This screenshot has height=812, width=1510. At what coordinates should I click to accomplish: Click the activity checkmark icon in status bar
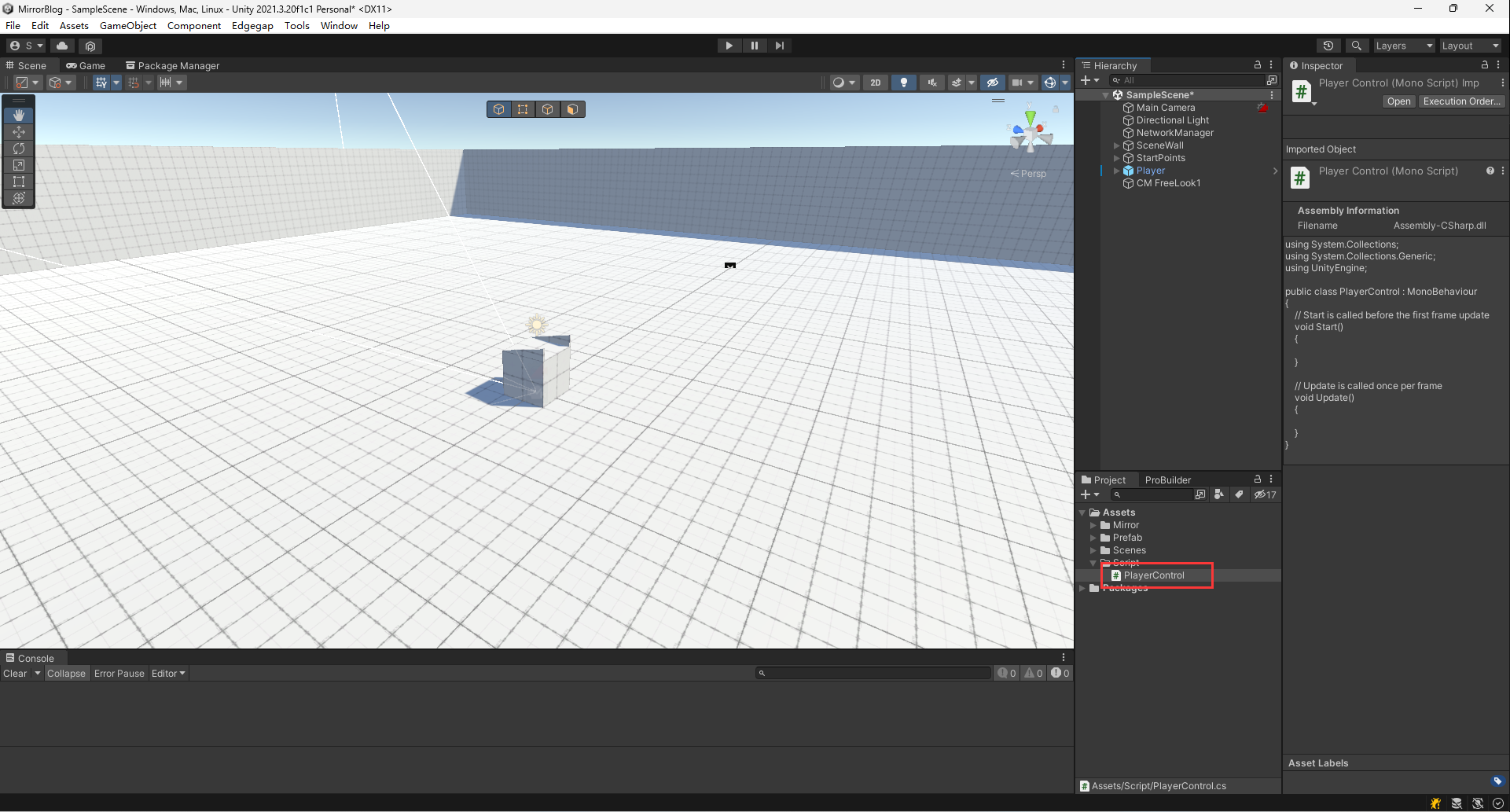(1498, 803)
